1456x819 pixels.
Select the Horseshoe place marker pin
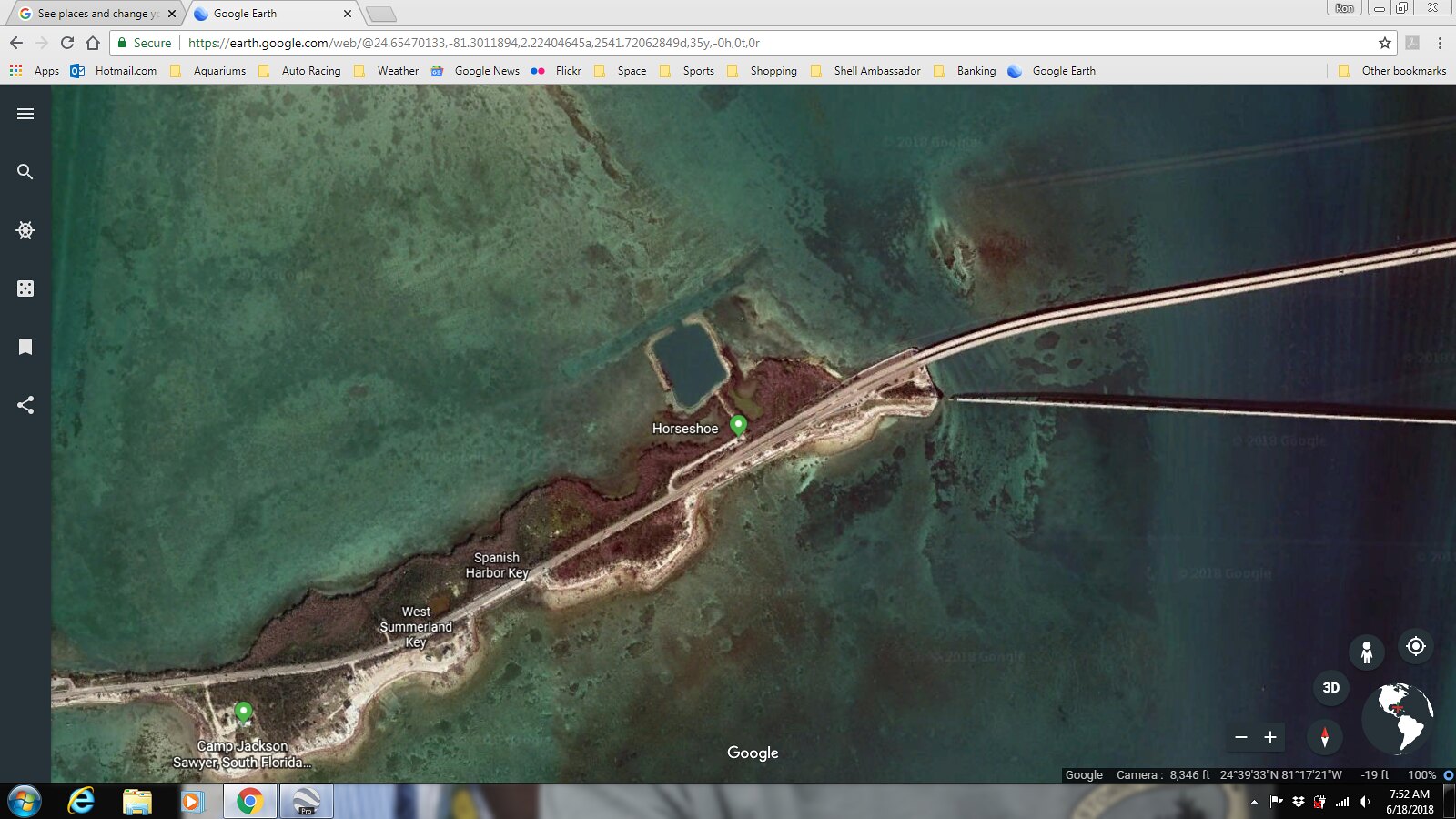click(x=738, y=425)
